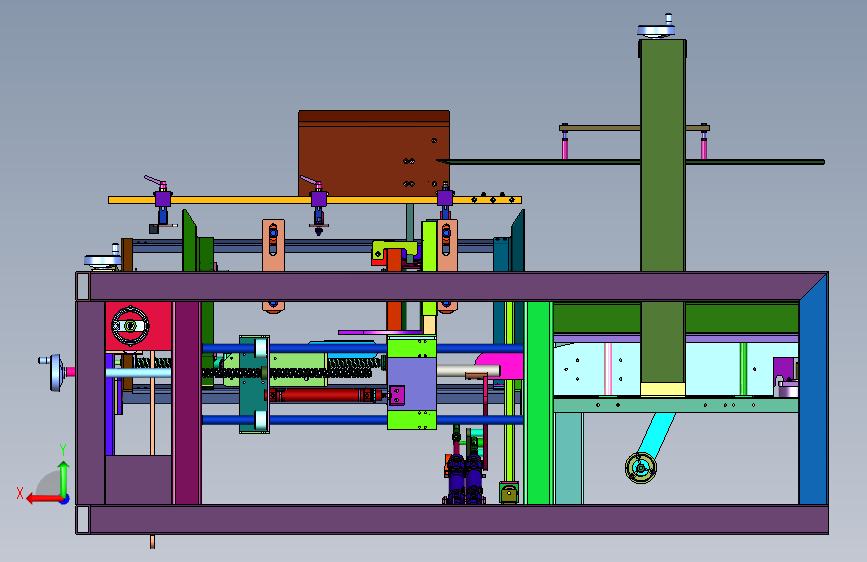Select the maroon vertical post on the left
The image size is (867, 562).
pos(187,403)
